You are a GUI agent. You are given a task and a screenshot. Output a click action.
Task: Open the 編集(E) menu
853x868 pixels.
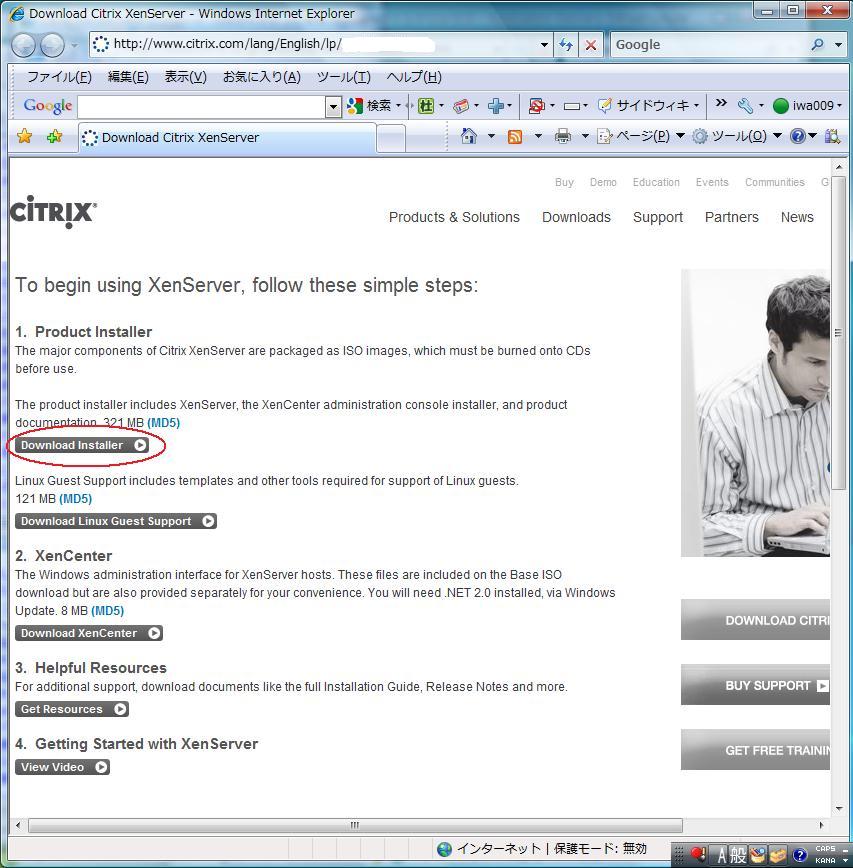coord(128,77)
